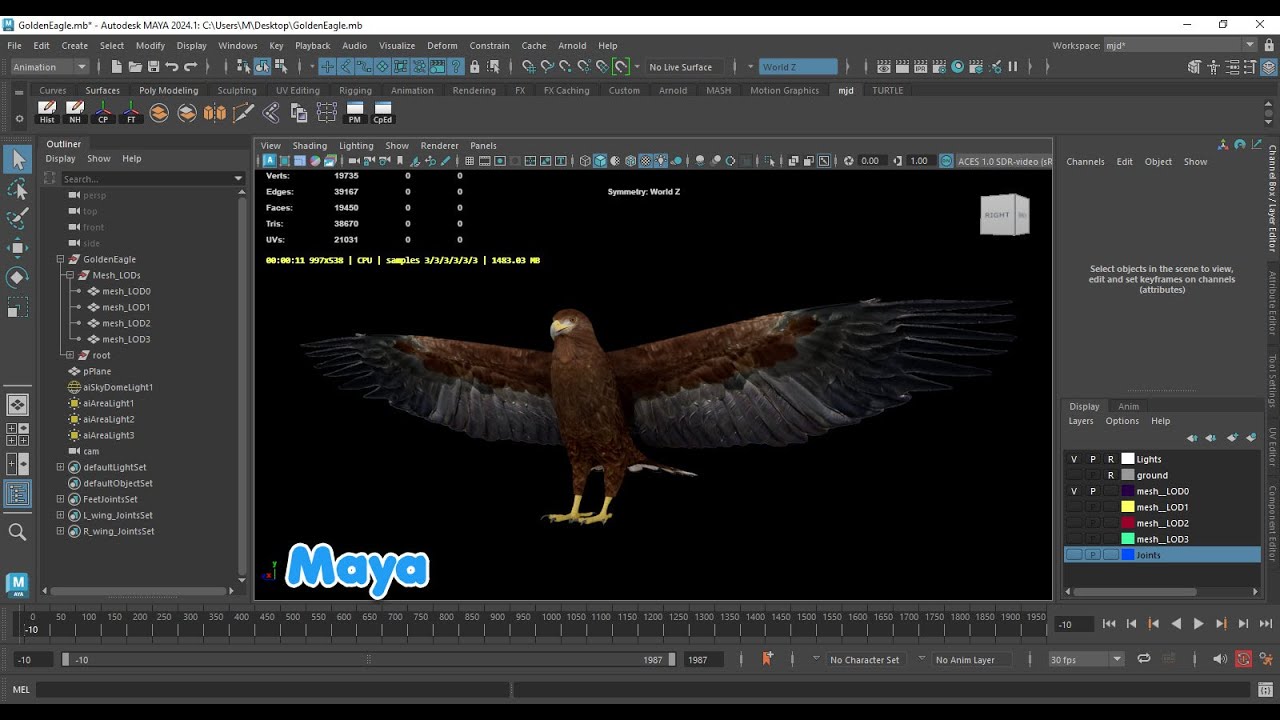The width and height of the screenshot is (1280, 720).
Task: Click the save scene icon
Action: point(153,67)
